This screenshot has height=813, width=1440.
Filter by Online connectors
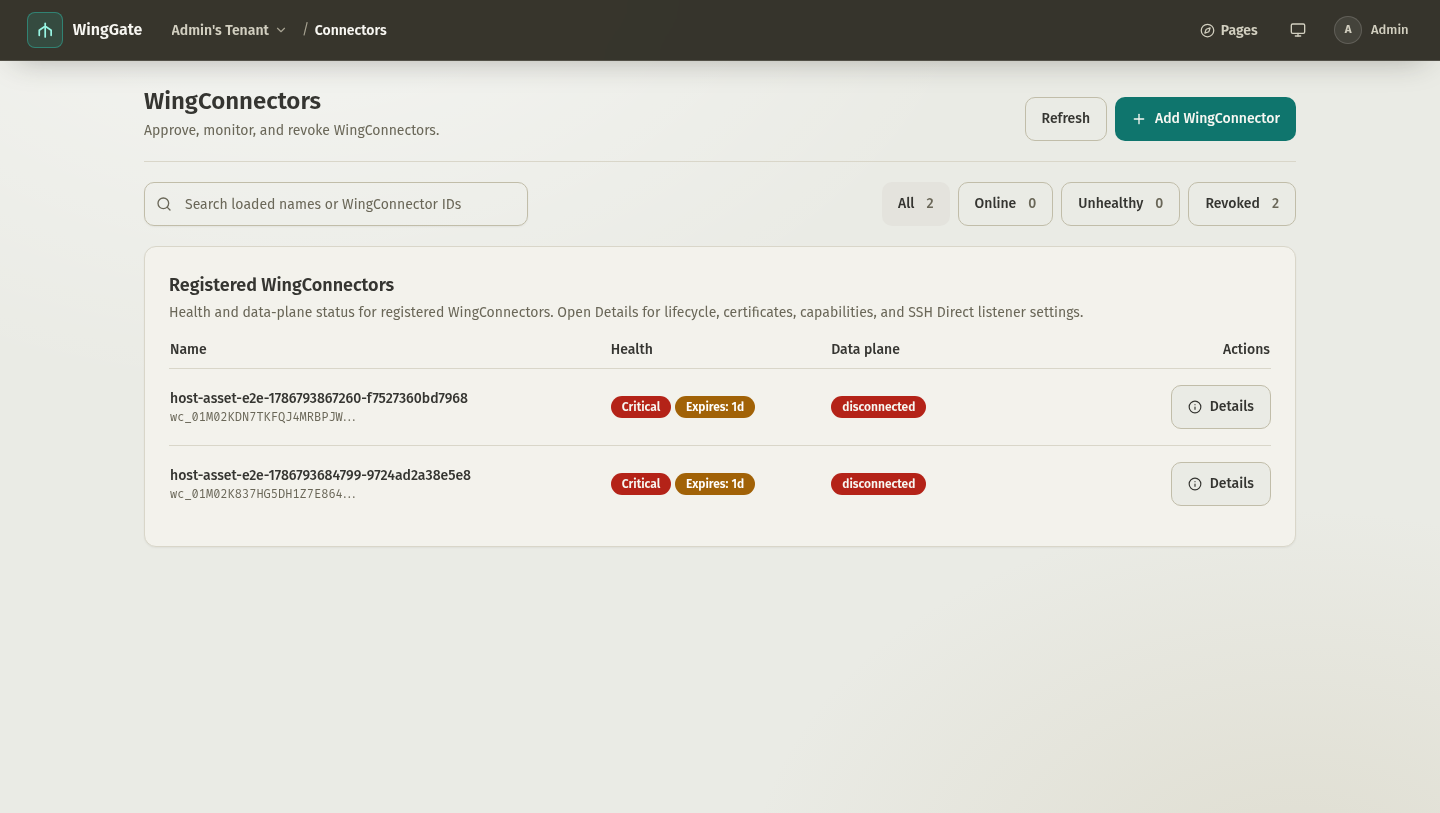(1005, 204)
